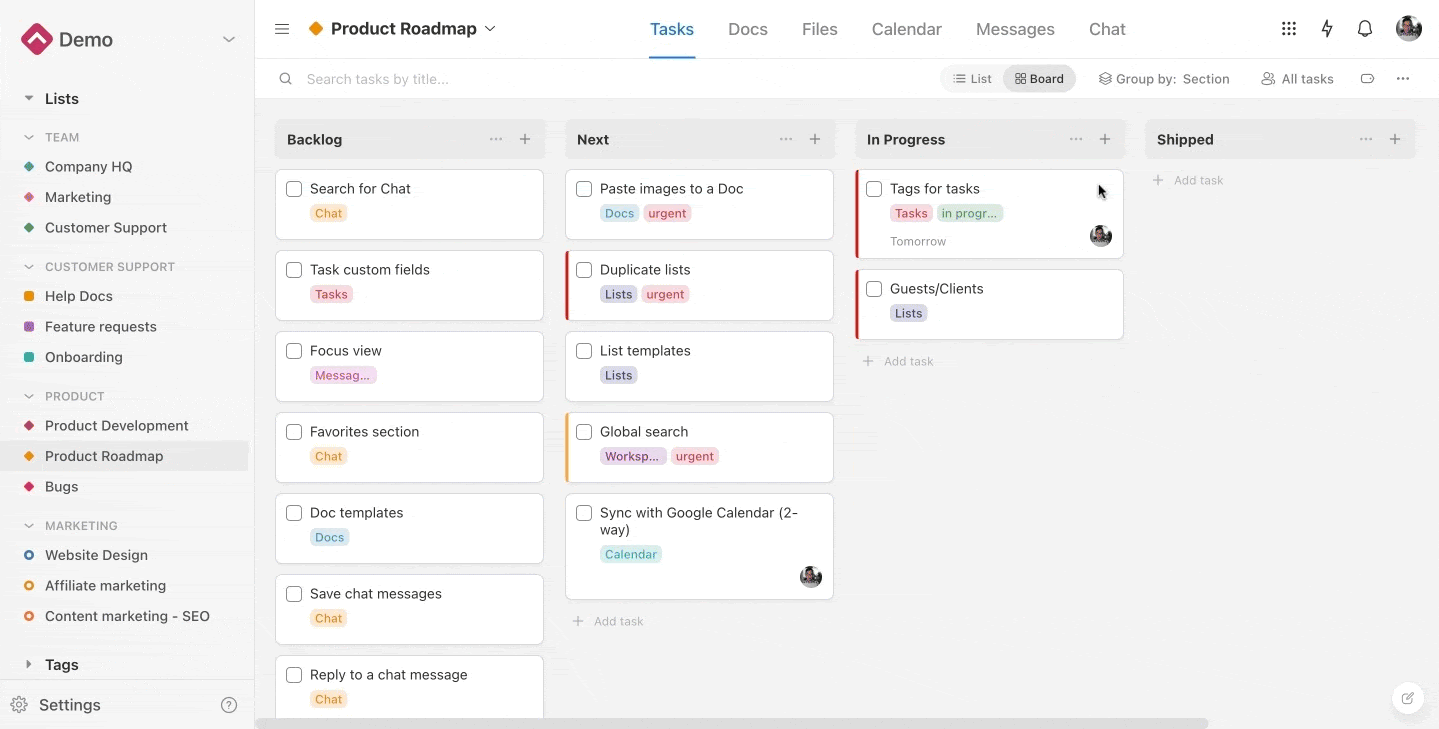Image resolution: width=1439 pixels, height=729 pixels.
Task: Switch to List view
Action: pos(971,78)
